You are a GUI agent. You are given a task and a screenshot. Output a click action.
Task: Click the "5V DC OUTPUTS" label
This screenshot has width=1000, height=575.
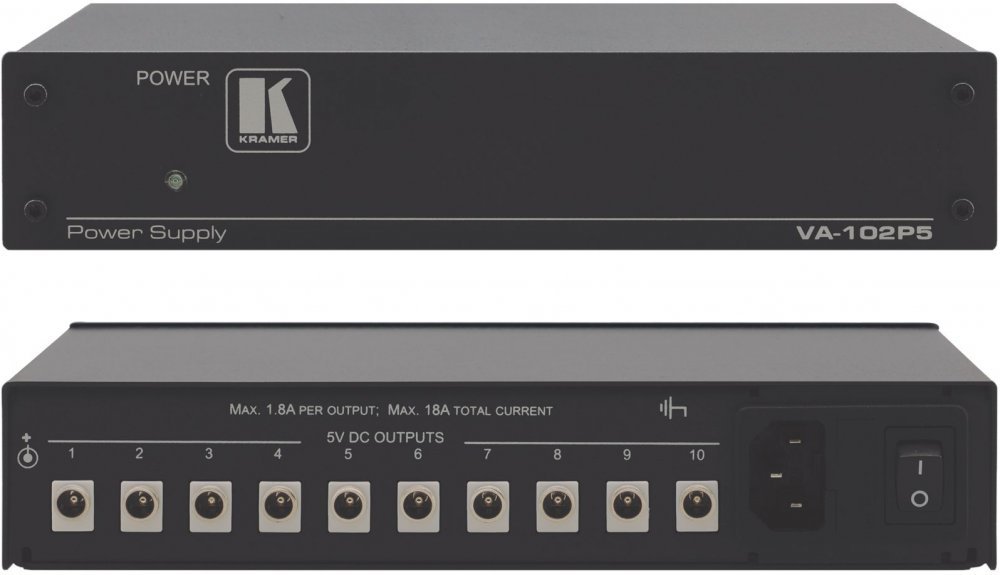coord(383,438)
